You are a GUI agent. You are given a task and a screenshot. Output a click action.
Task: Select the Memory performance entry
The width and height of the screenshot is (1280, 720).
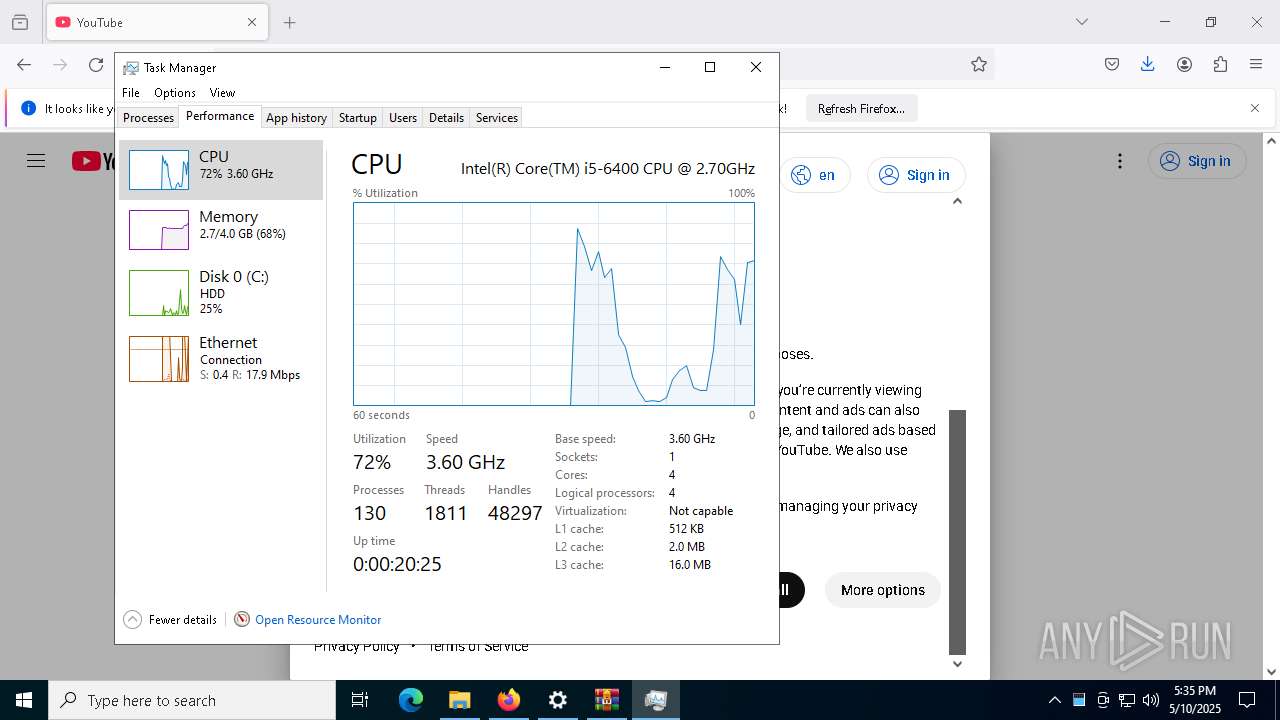221,230
